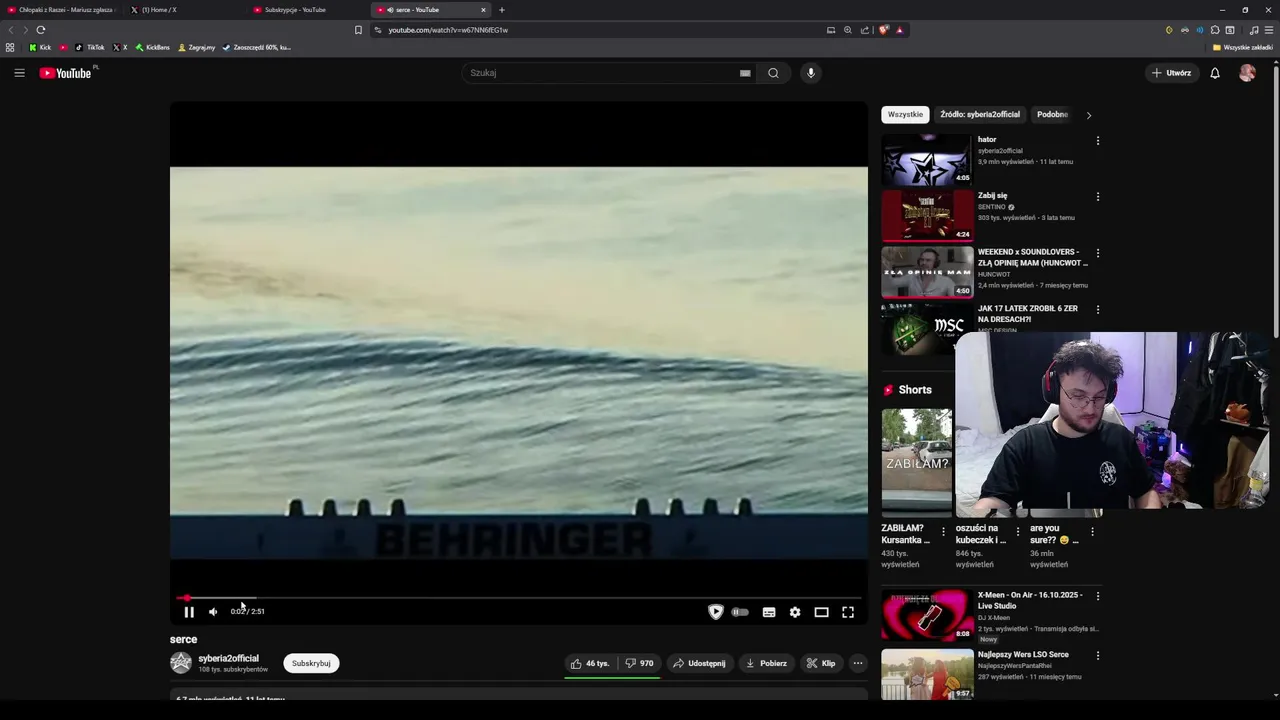Show more filter chips with the arrow
This screenshot has width=1280, height=720.
1088,115
